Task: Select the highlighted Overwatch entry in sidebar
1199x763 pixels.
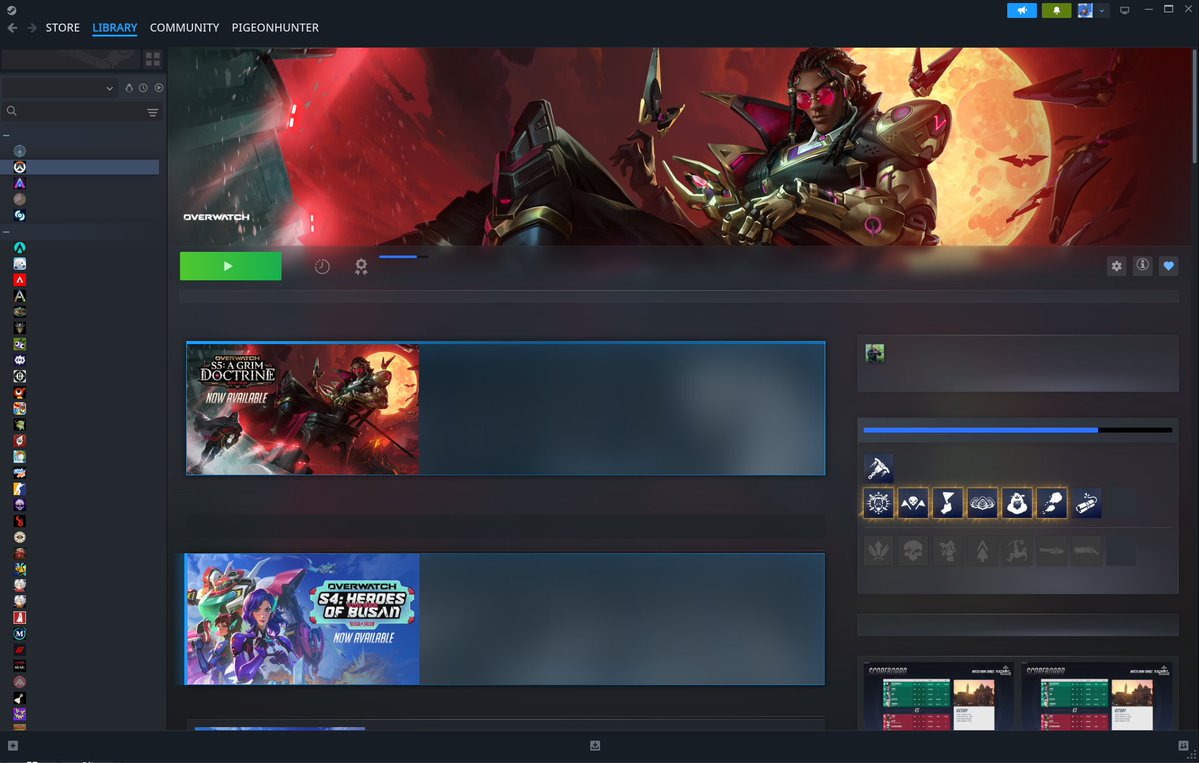Action: click(80, 167)
